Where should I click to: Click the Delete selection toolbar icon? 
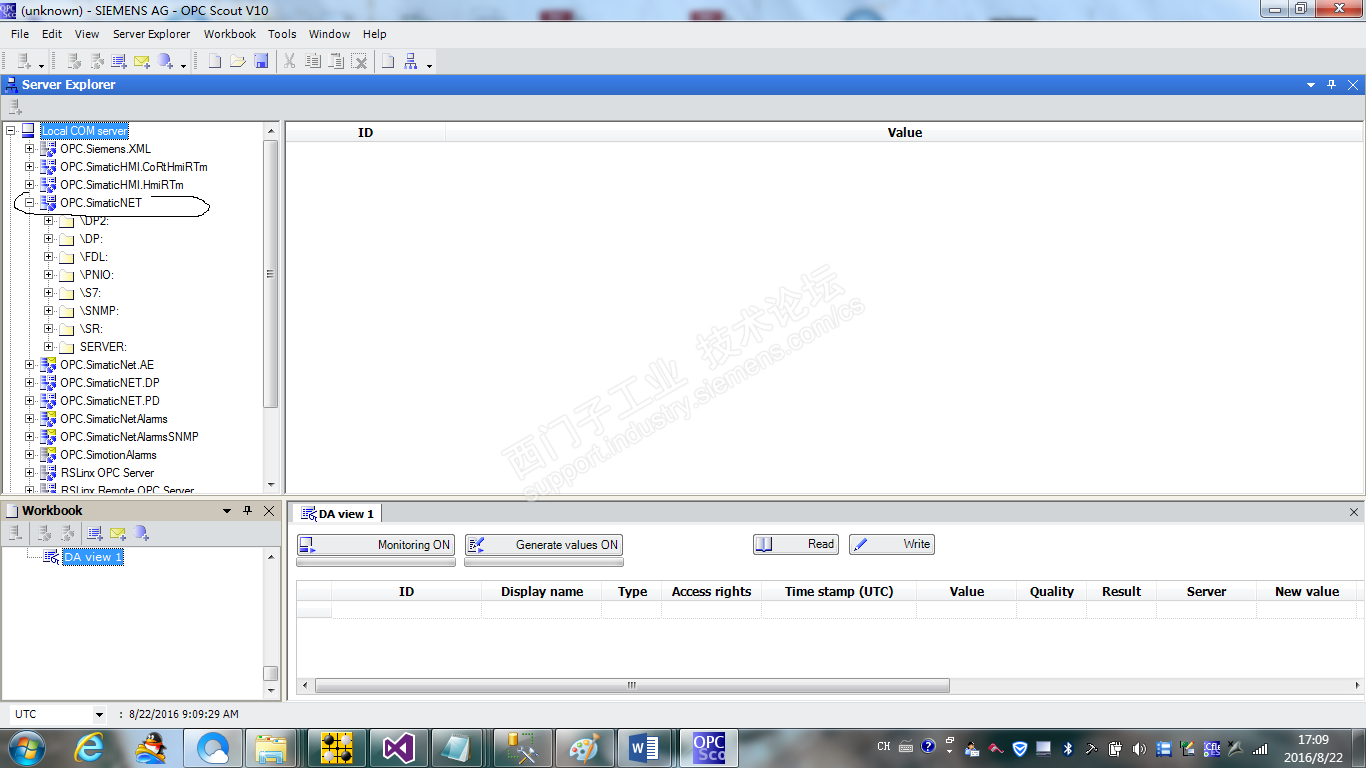click(x=359, y=62)
